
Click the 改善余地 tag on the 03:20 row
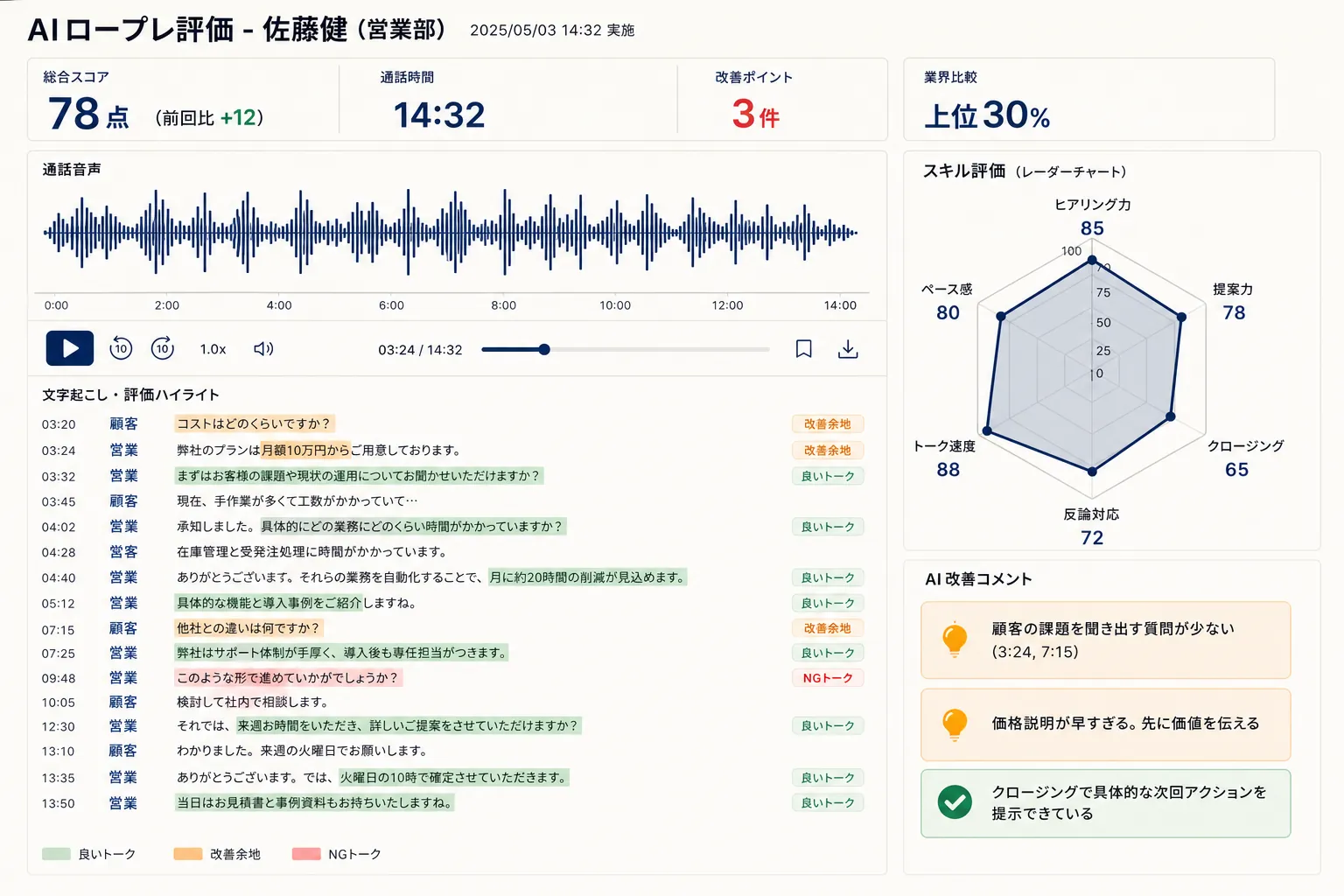(x=828, y=423)
